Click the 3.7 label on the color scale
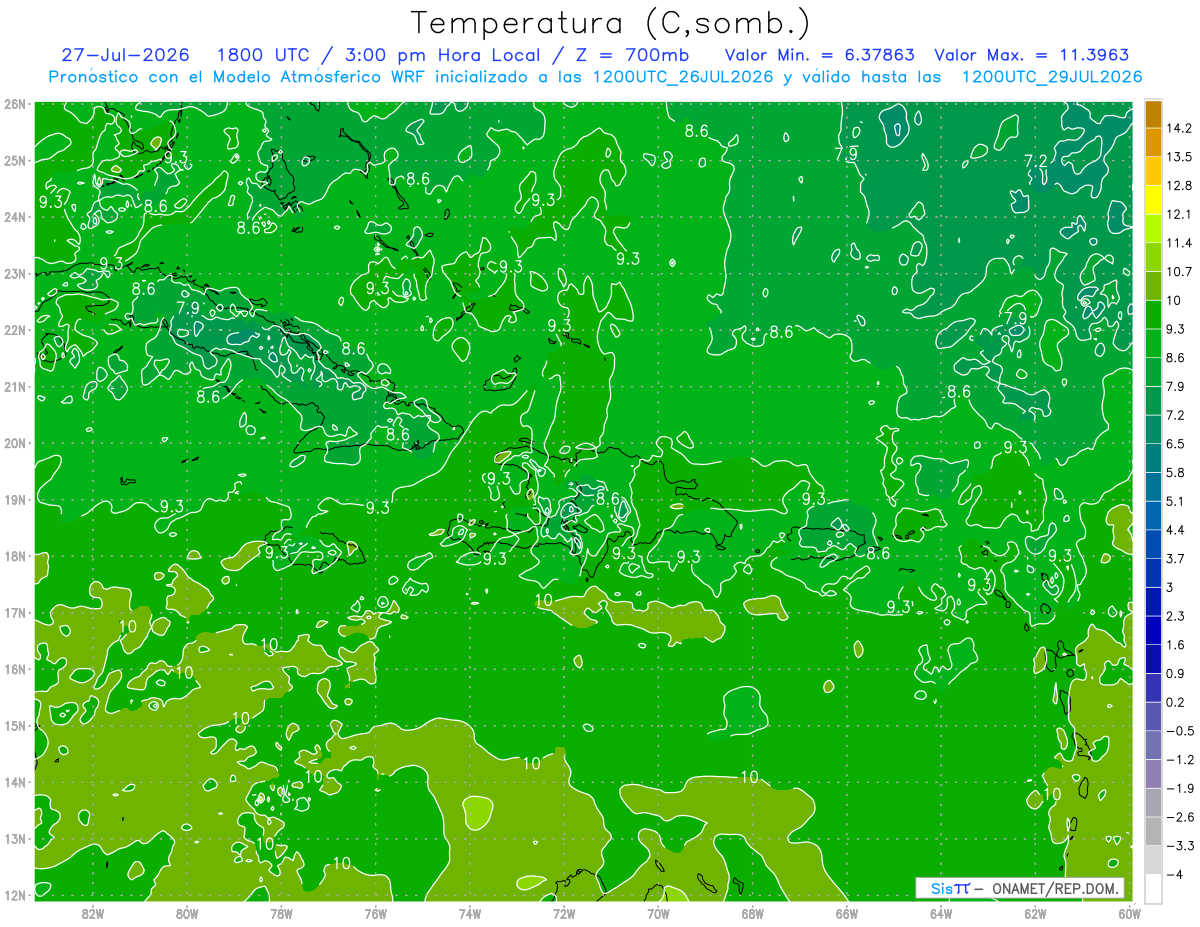This screenshot has width=1200, height=927. pyautogui.click(x=1175, y=558)
